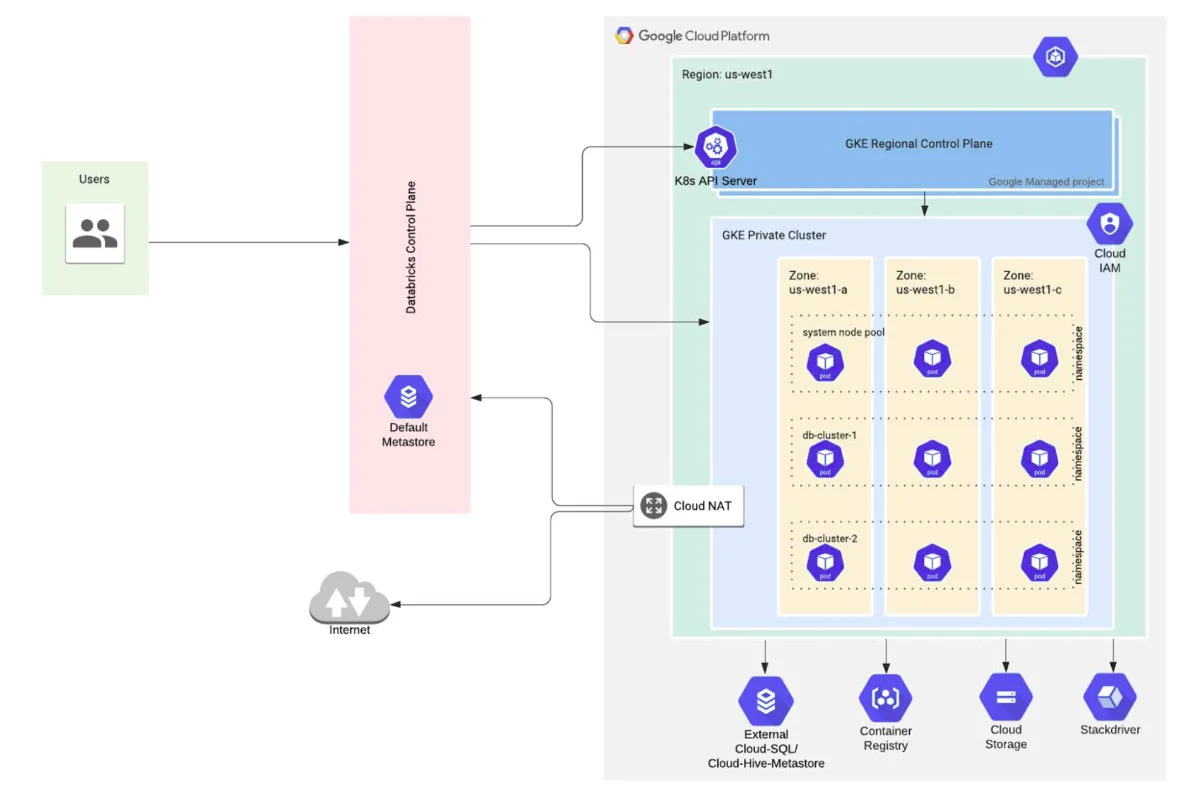The image size is (1189, 790).
Task: Click the Zone: us-west1-c heading
Action: [x=1032, y=282]
